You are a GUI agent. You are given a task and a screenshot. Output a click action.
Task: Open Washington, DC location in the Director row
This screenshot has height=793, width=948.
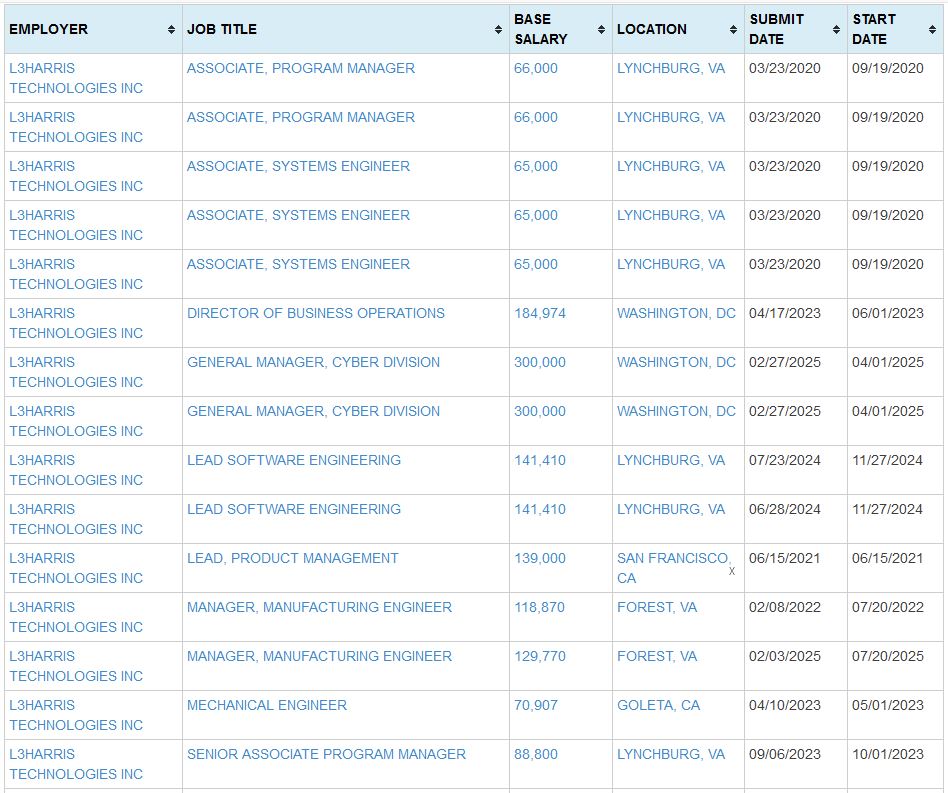[x=676, y=313]
